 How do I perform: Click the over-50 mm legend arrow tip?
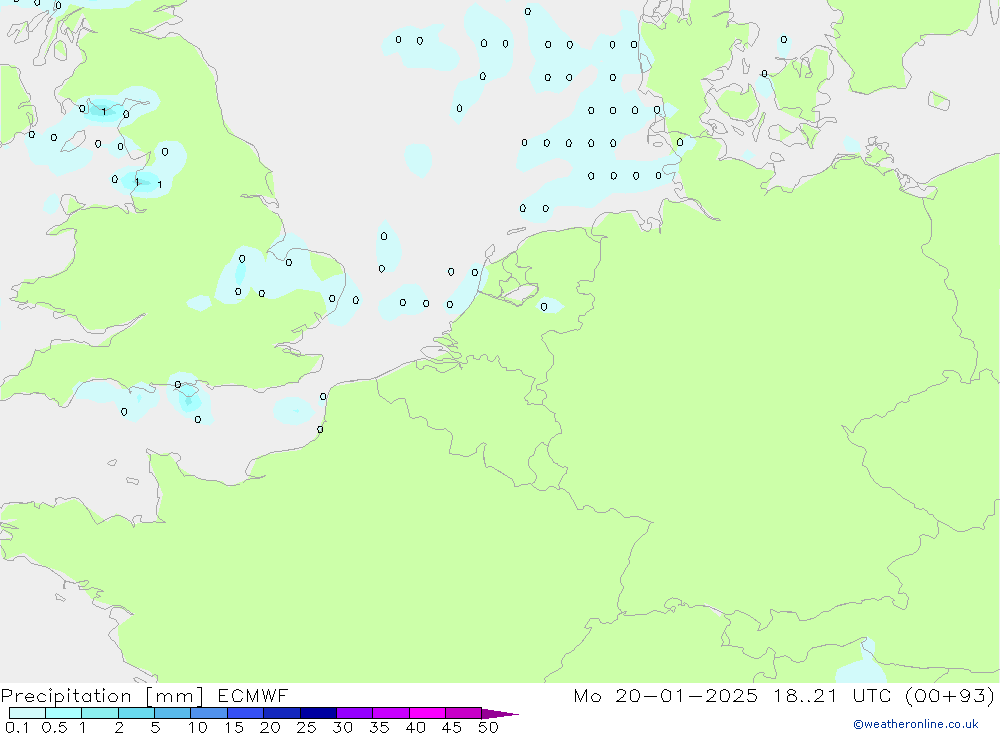[x=500, y=713]
